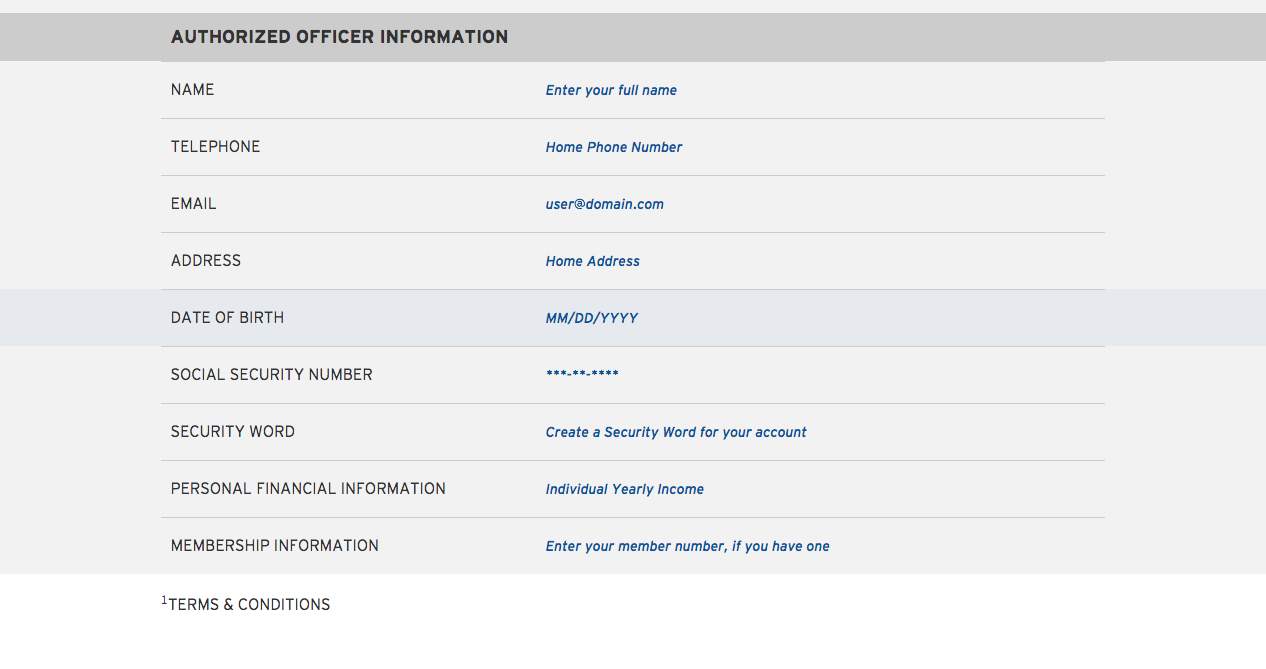Click the MEMBERSHIP INFORMATION label
Viewport: 1266px width, 669px height.
click(275, 546)
